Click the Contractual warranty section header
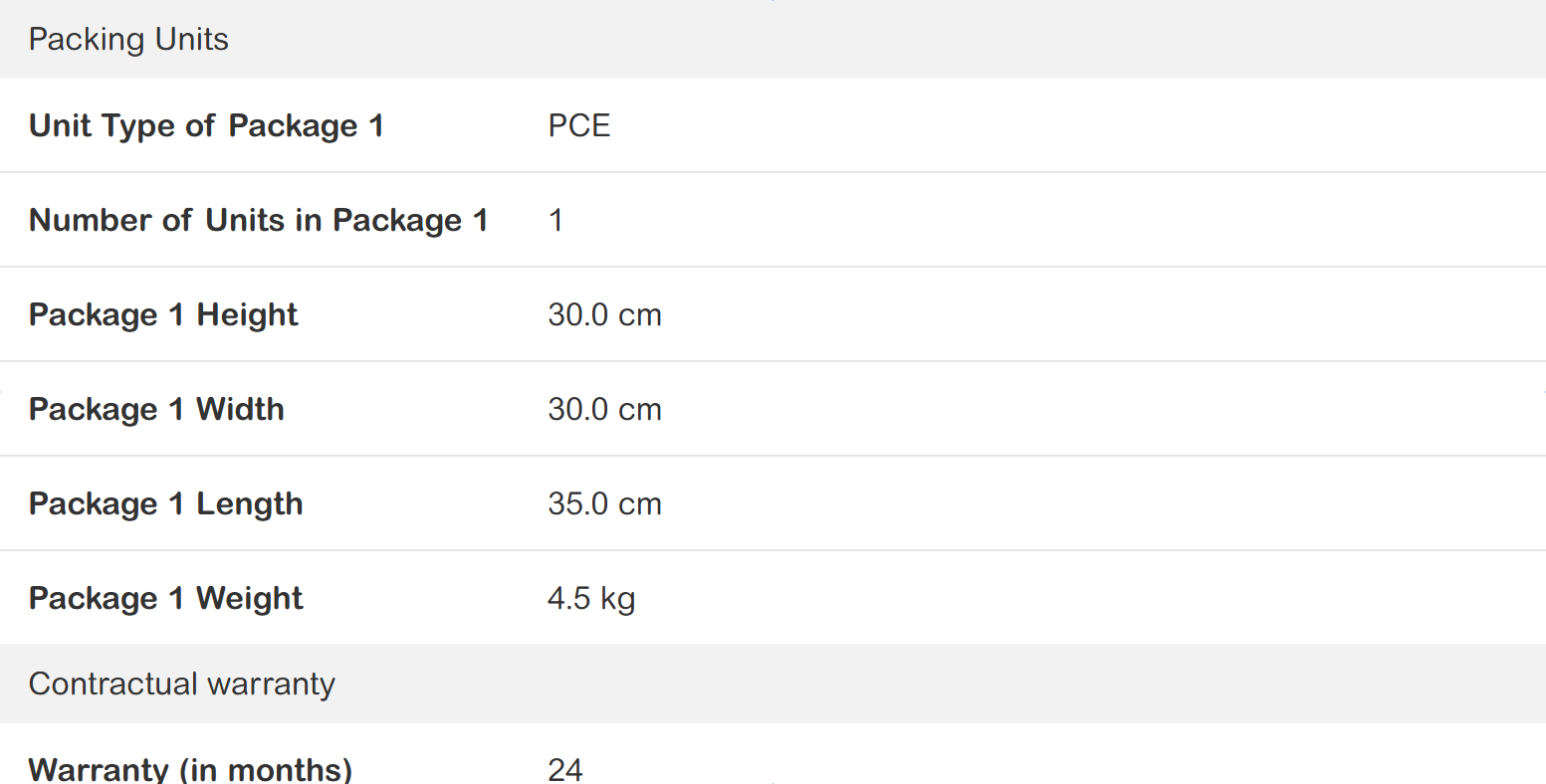 coord(181,684)
